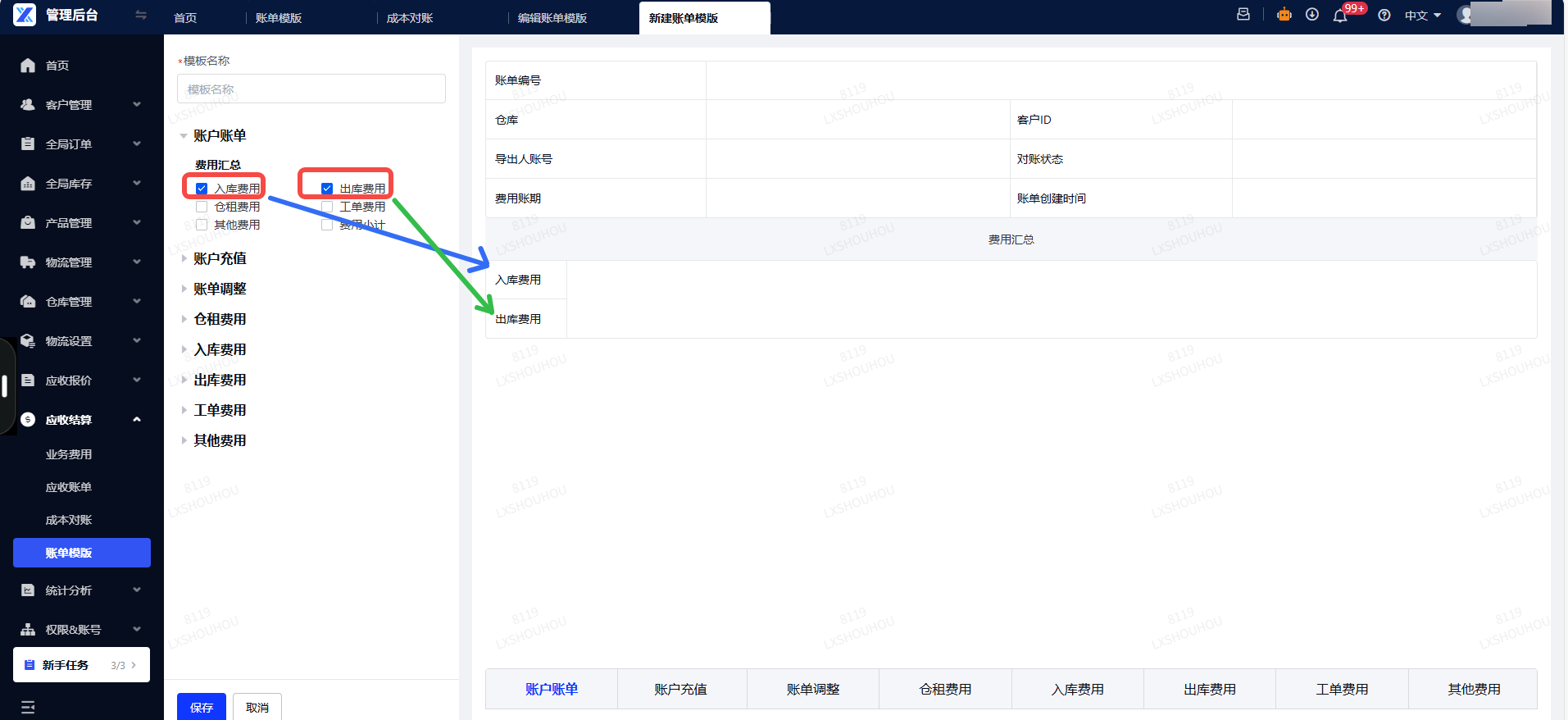Open 业务费用 in the sidebar submenu
1568x720 pixels.
(69, 454)
